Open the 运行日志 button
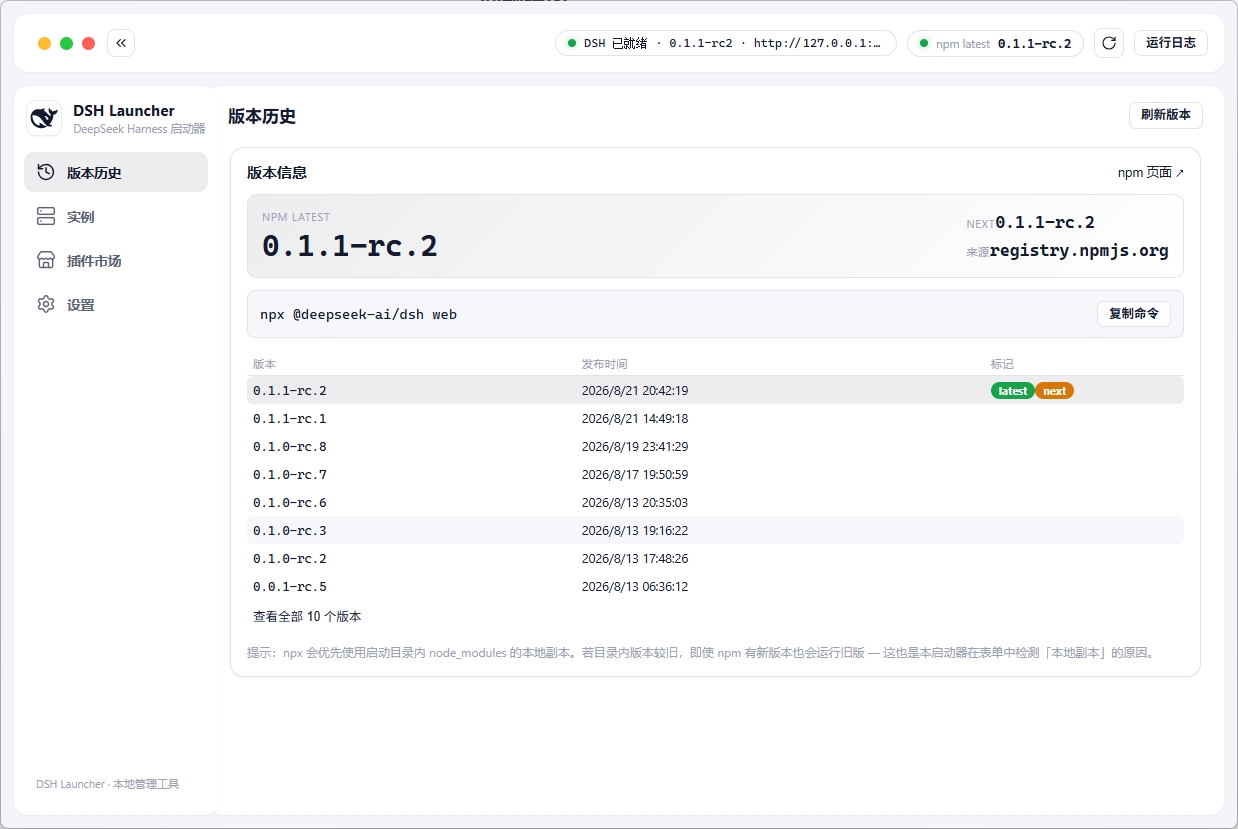The width and height of the screenshot is (1238, 829). pyautogui.click(x=1171, y=43)
